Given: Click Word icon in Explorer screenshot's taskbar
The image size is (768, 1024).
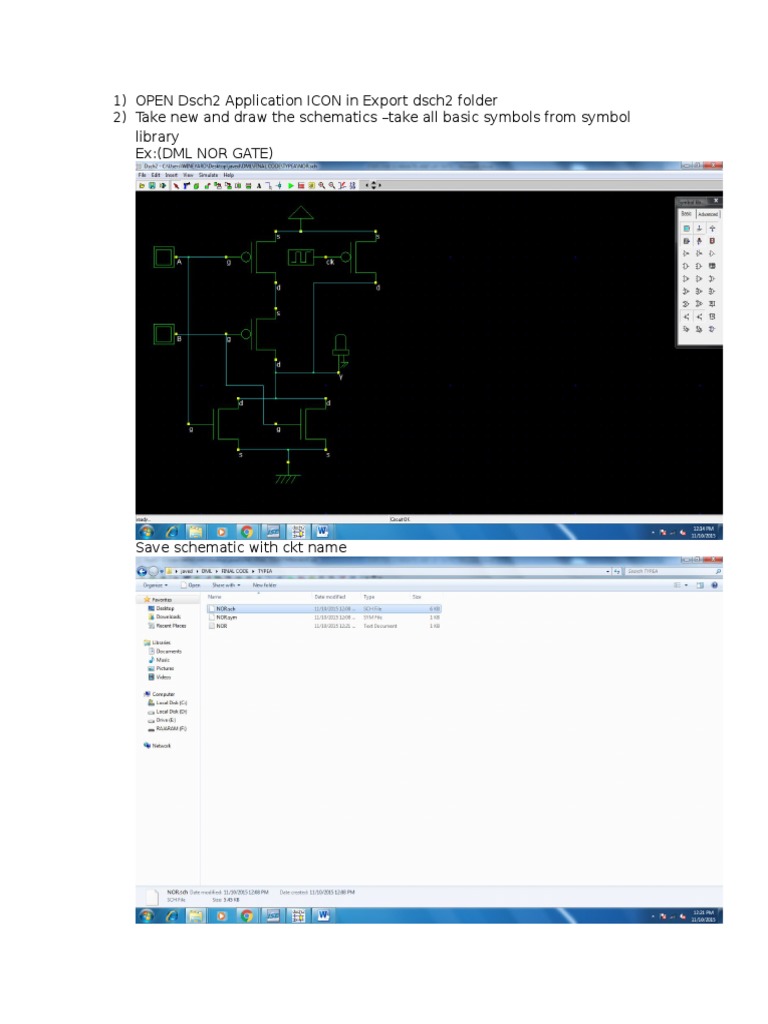Looking at the screenshot, I should point(323,916).
